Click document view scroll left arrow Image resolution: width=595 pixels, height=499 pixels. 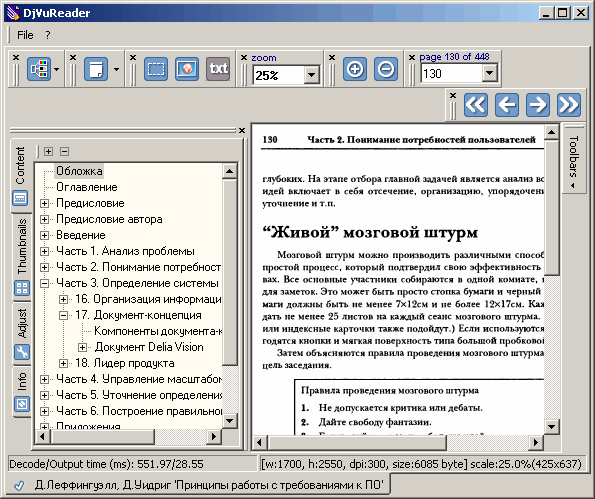coord(260,442)
